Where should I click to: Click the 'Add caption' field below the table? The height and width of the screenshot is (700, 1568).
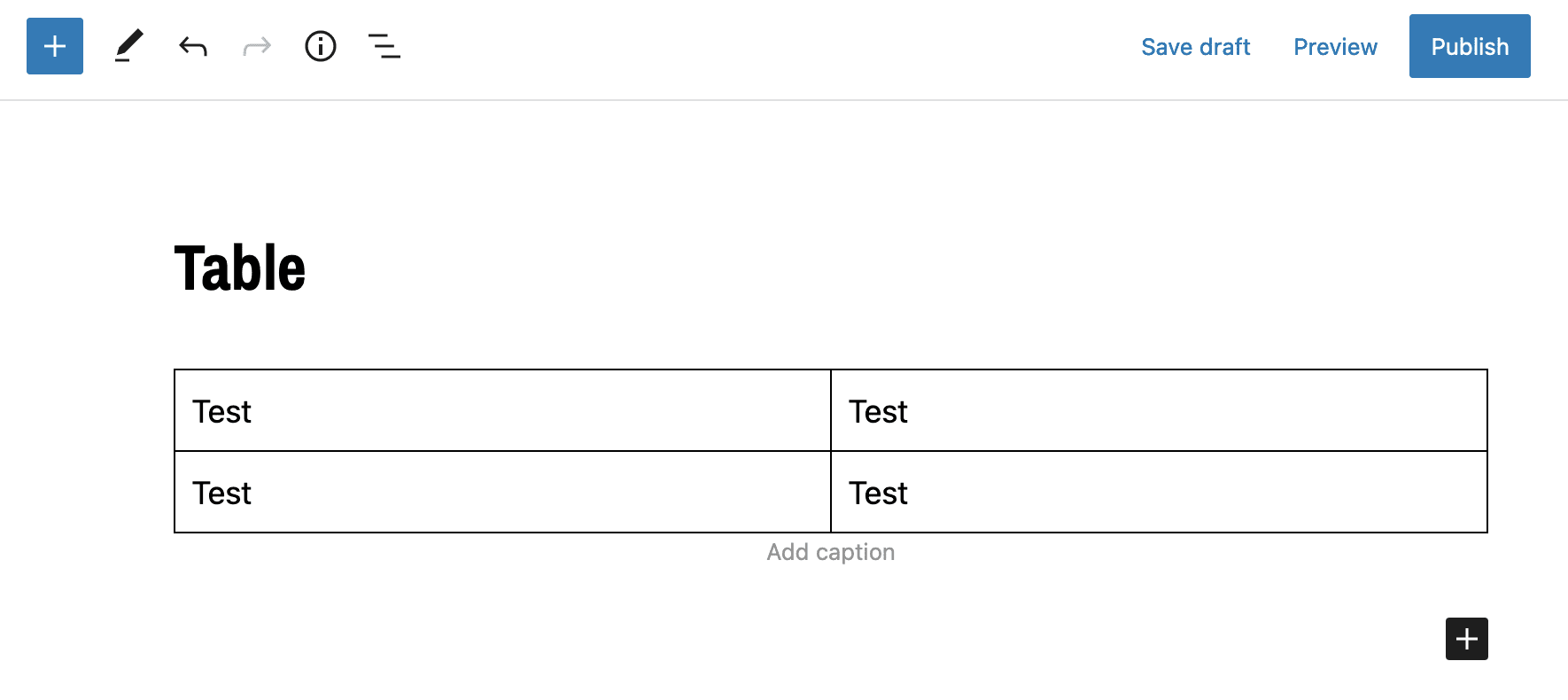click(830, 551)
